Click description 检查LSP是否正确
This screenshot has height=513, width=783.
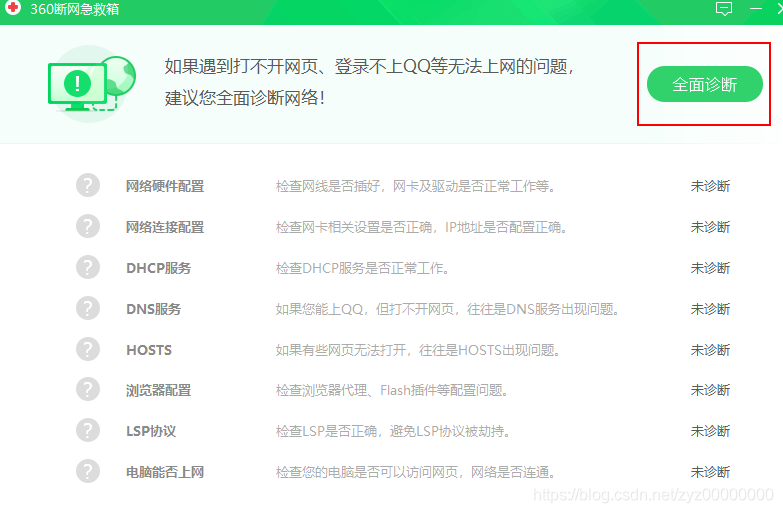pos(393,431)
